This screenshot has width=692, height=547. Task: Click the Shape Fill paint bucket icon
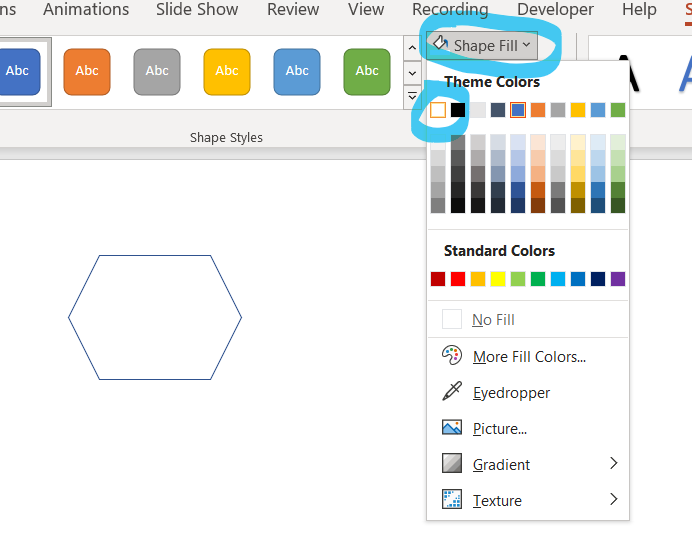[x=440, y=45]
